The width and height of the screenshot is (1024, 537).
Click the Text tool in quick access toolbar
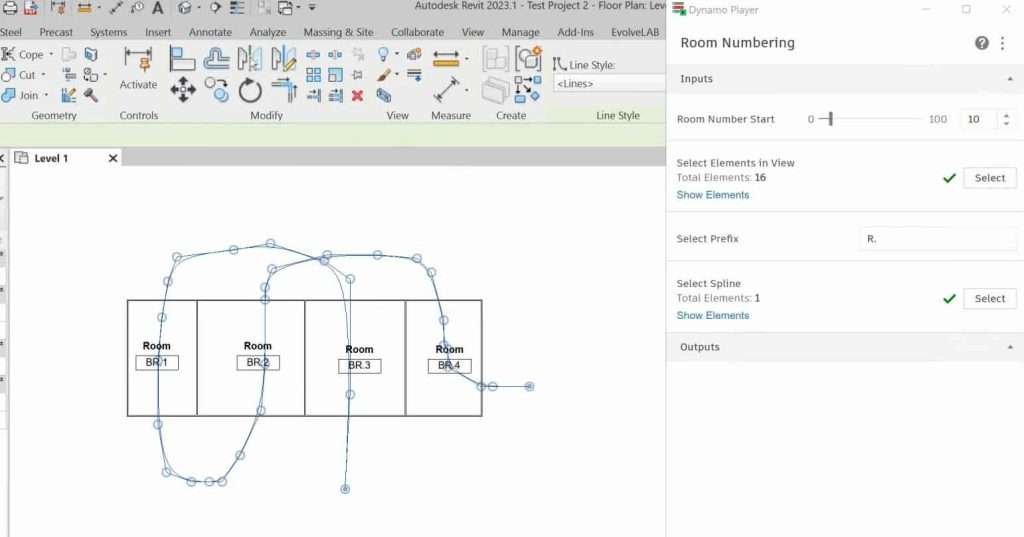pyautogui.click(x=158, y=8)
